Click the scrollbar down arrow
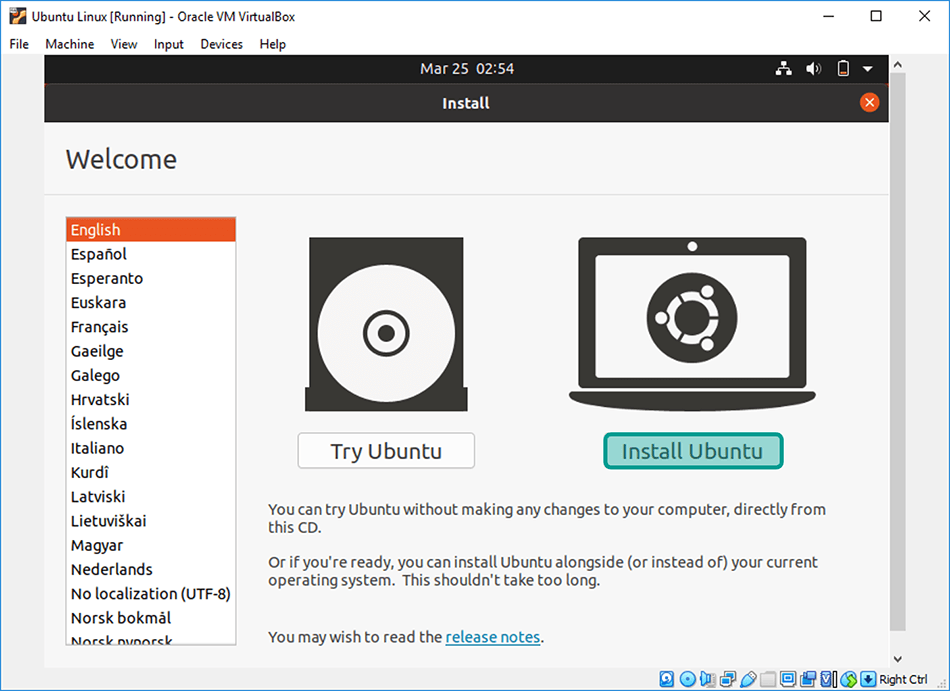This screenshot has height=691, width=950. click(x=898, y=659)
